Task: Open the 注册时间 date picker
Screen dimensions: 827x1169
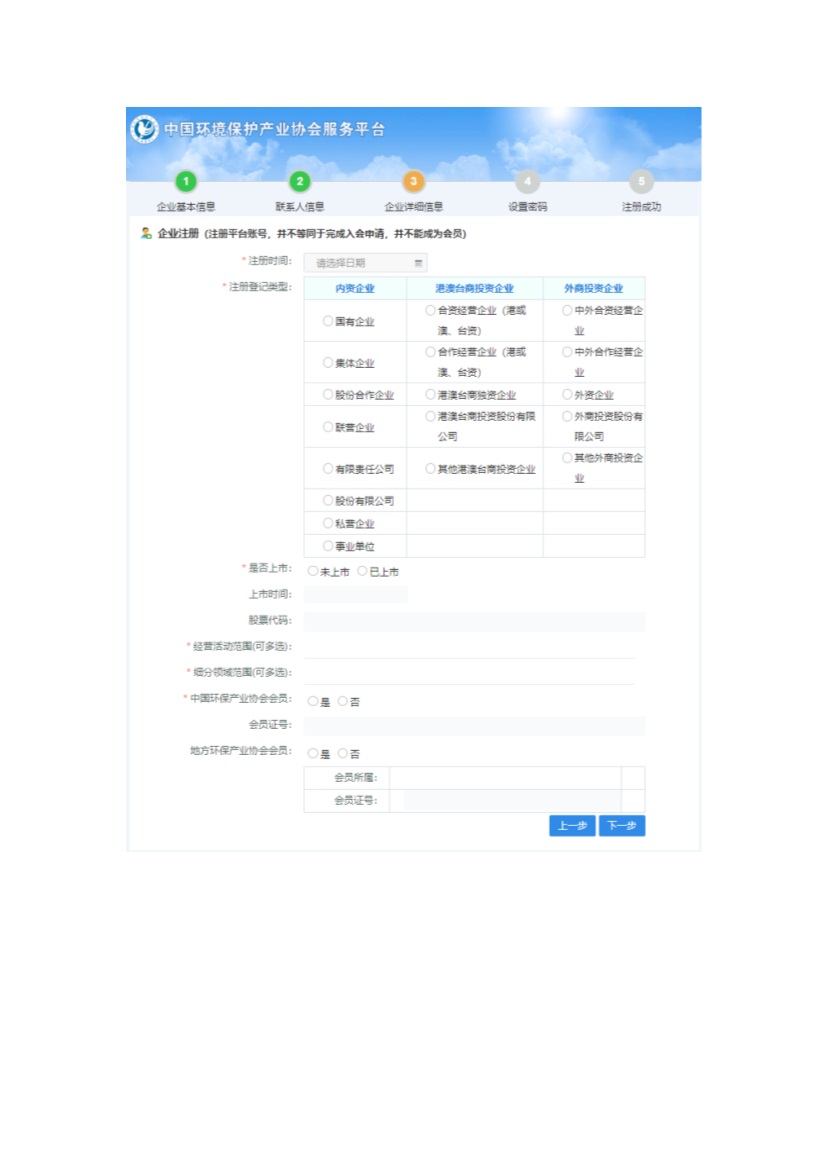Action: (365, 263)
